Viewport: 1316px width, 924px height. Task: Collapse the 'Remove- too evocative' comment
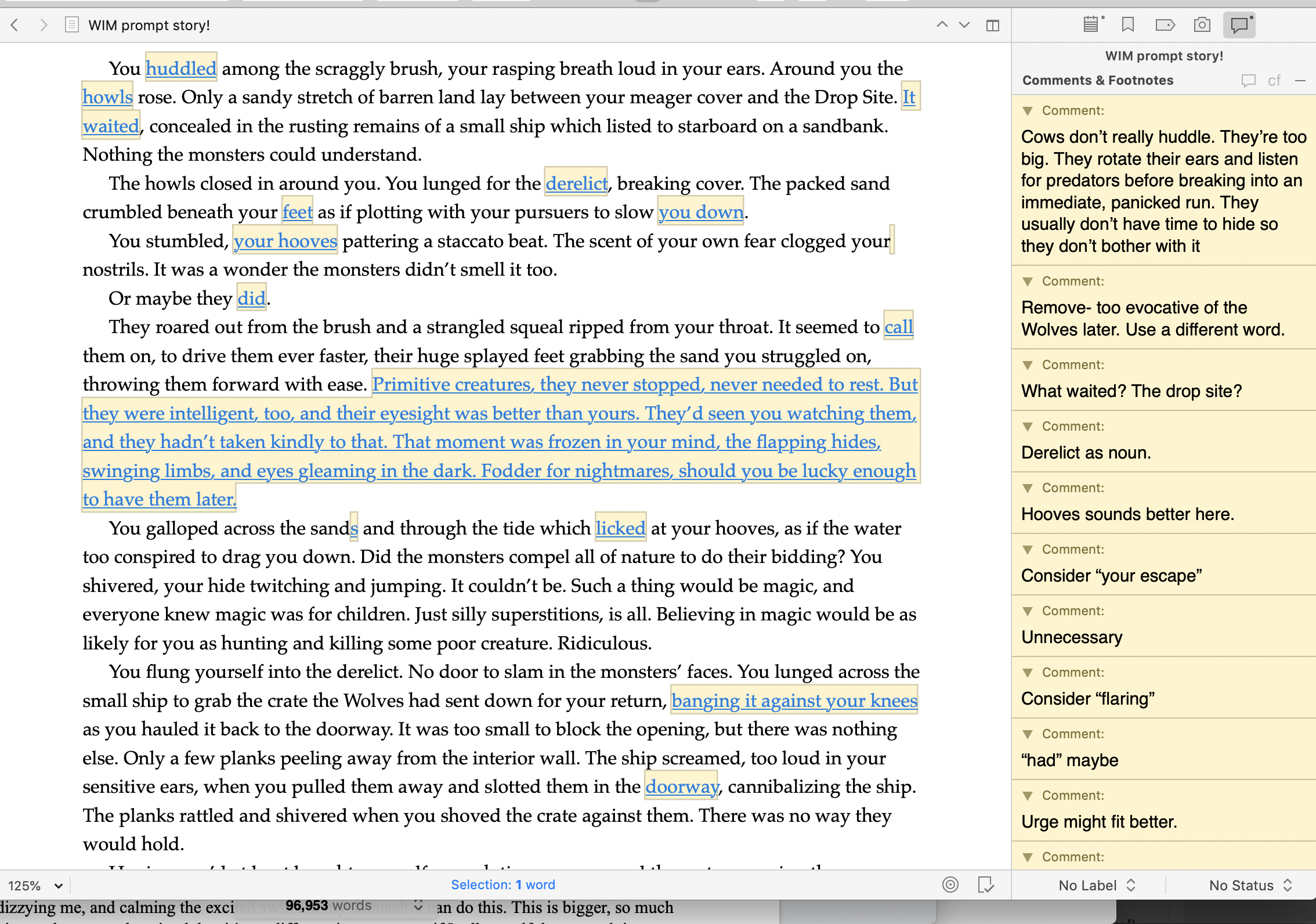(1028, 281)
